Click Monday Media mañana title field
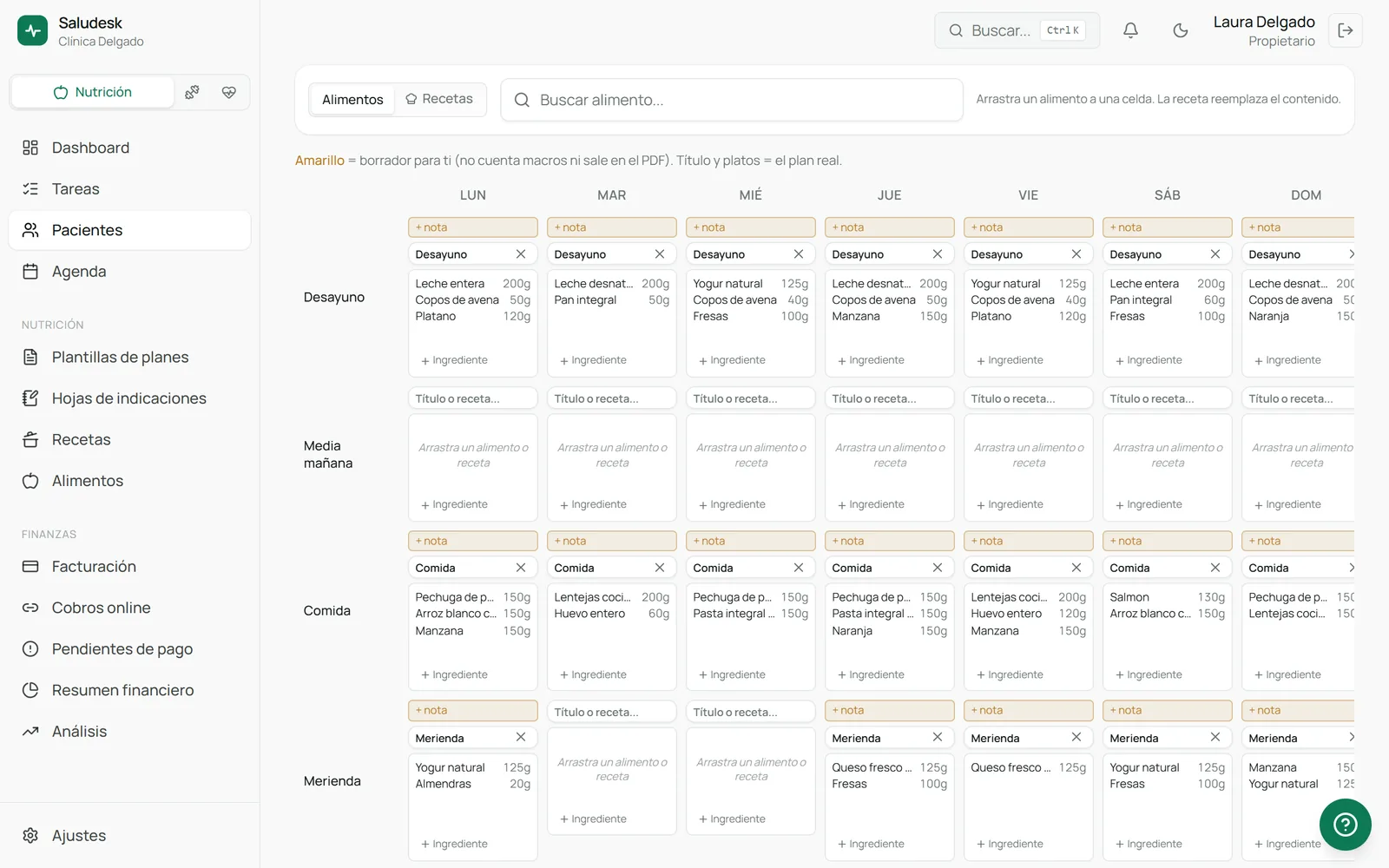Screen dimensions: 1389x868 473,398
